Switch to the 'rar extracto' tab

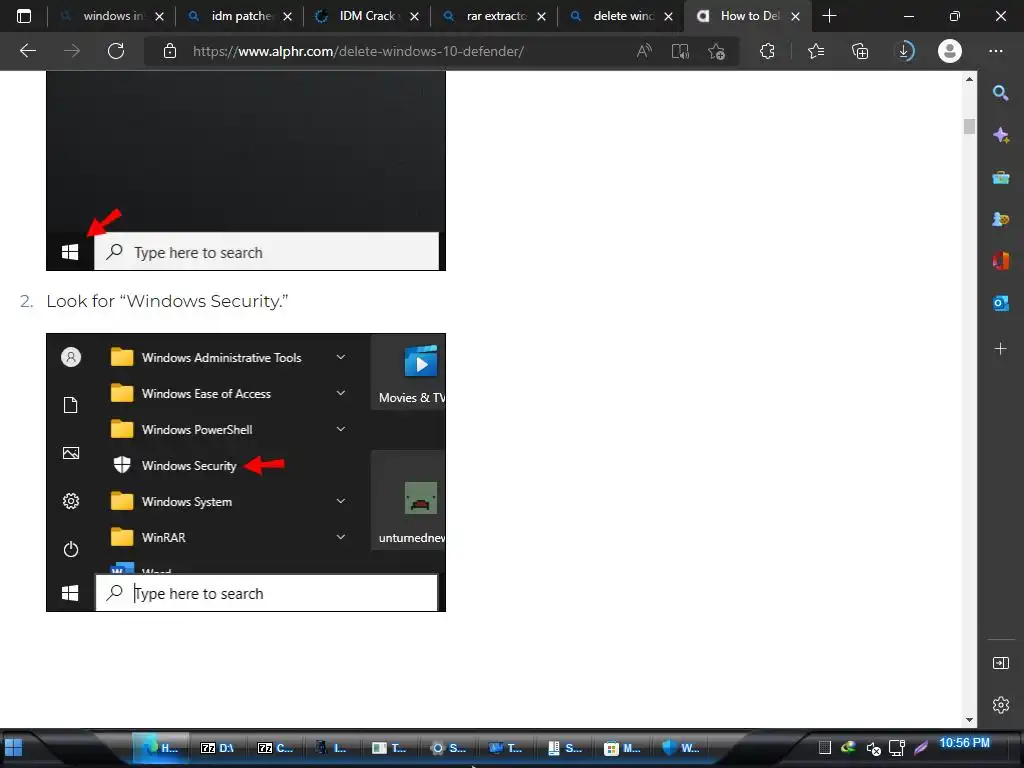point(494,16)
